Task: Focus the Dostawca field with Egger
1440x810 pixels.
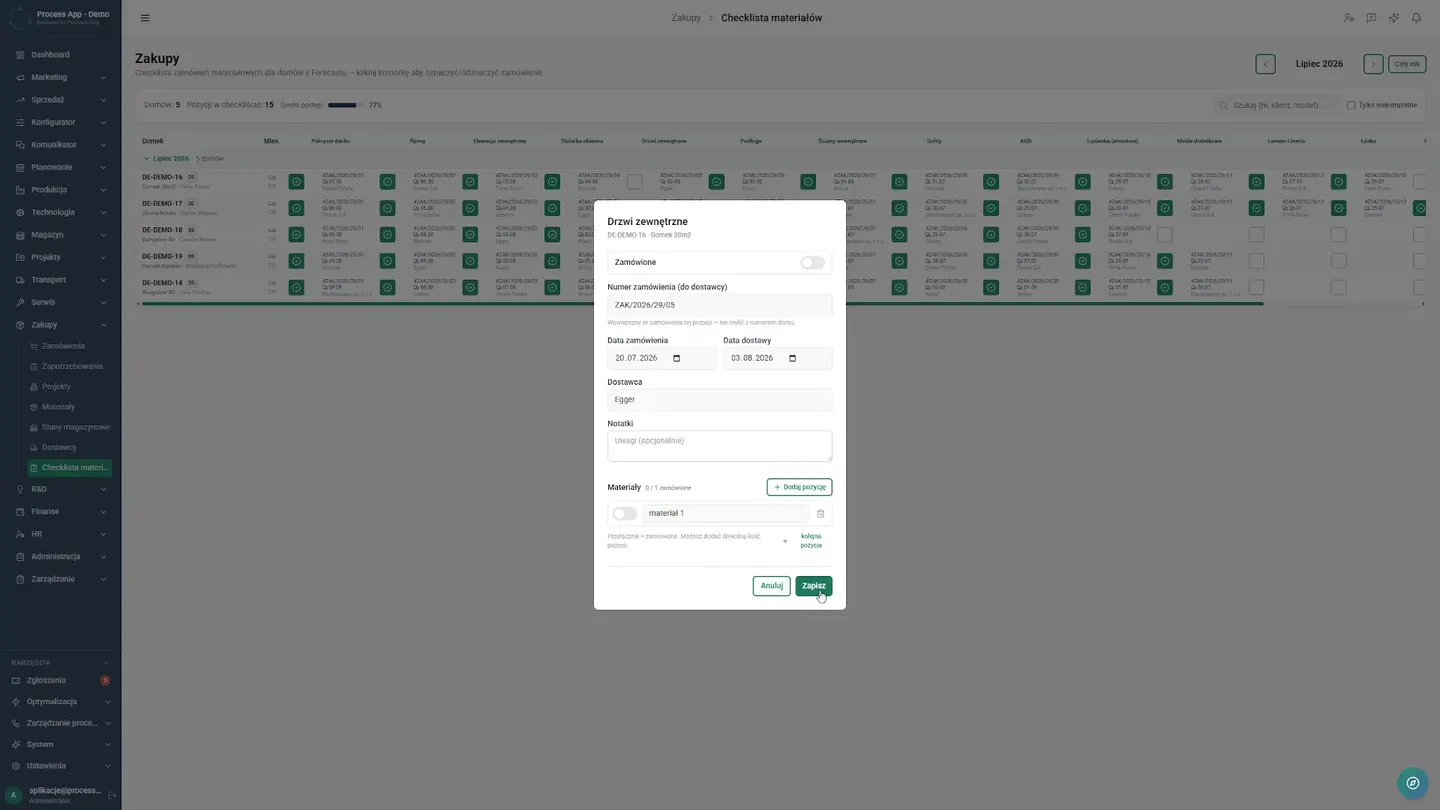Action: (720, 400)
